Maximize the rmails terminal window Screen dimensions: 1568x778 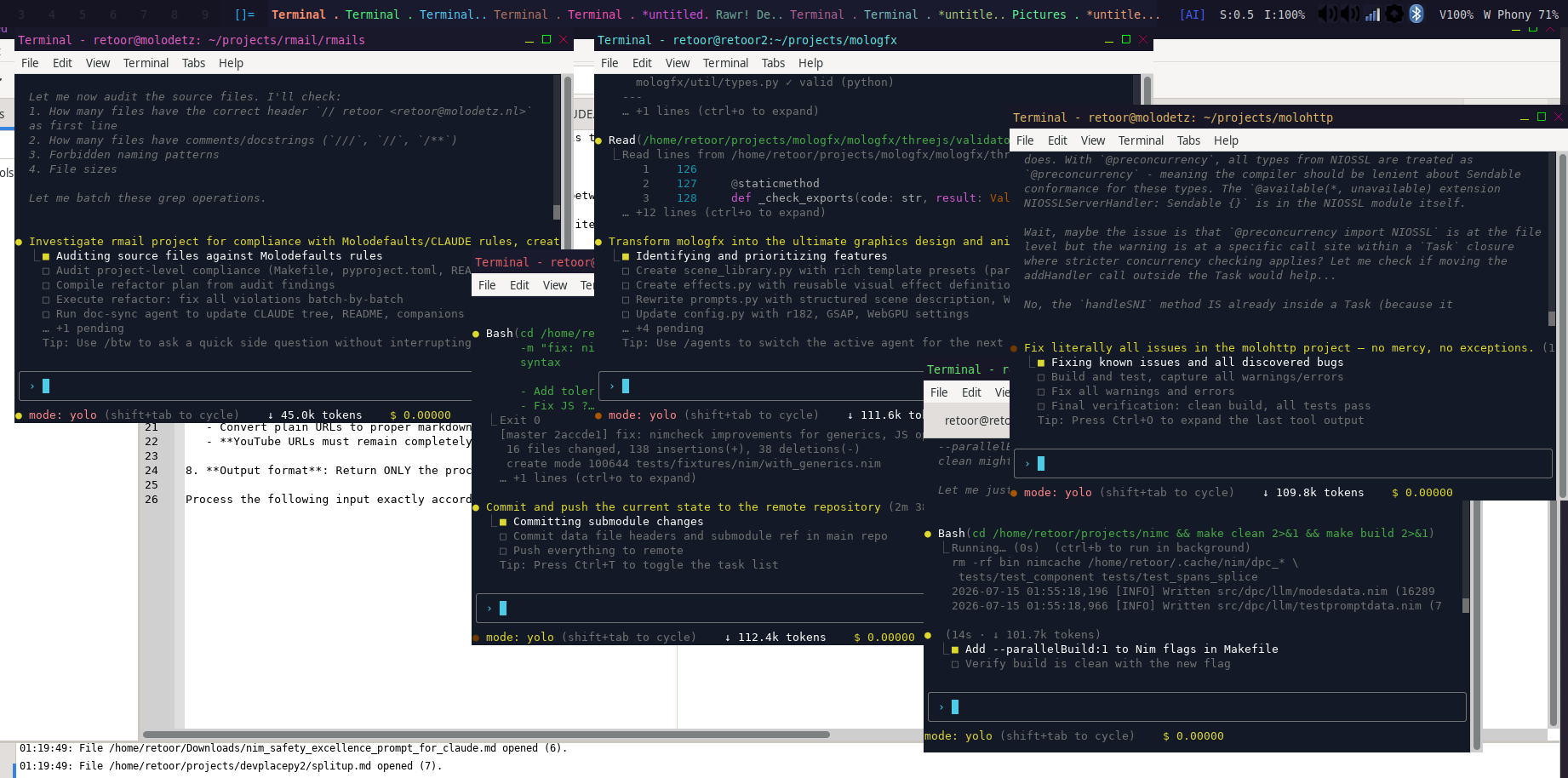pyautogui.click(x=547, y=40)
